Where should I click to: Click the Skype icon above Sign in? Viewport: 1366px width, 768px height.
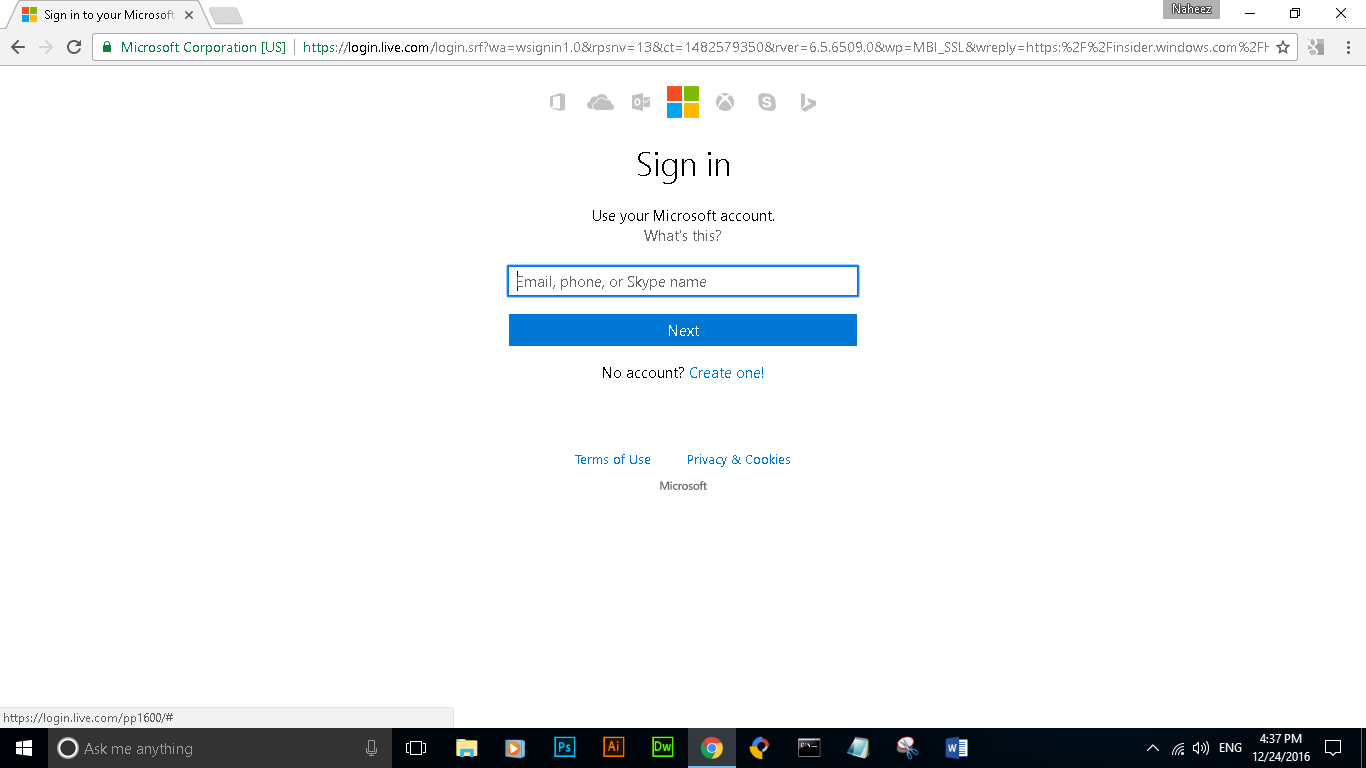click(x=767, y=102)
